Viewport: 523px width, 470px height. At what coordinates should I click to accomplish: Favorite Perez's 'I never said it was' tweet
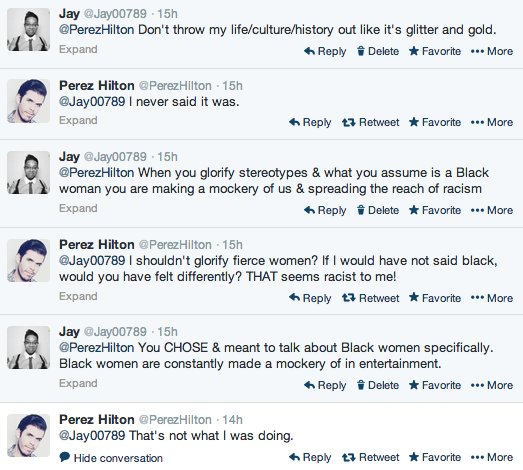click(435, 122)
